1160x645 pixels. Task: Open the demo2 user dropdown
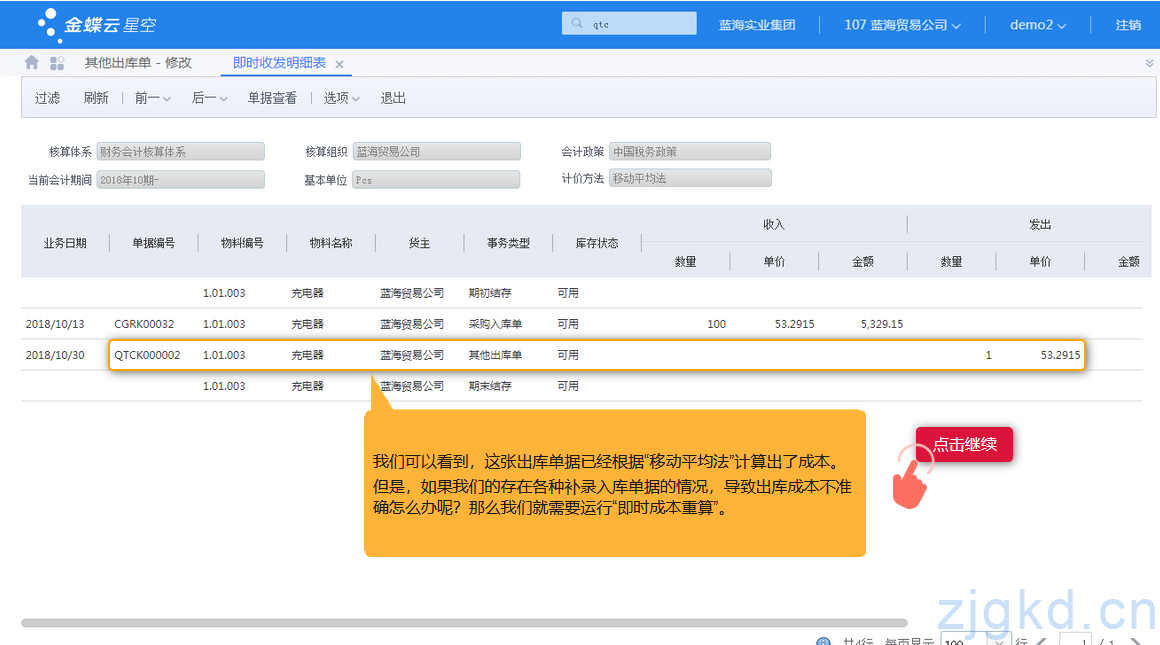1038,24
